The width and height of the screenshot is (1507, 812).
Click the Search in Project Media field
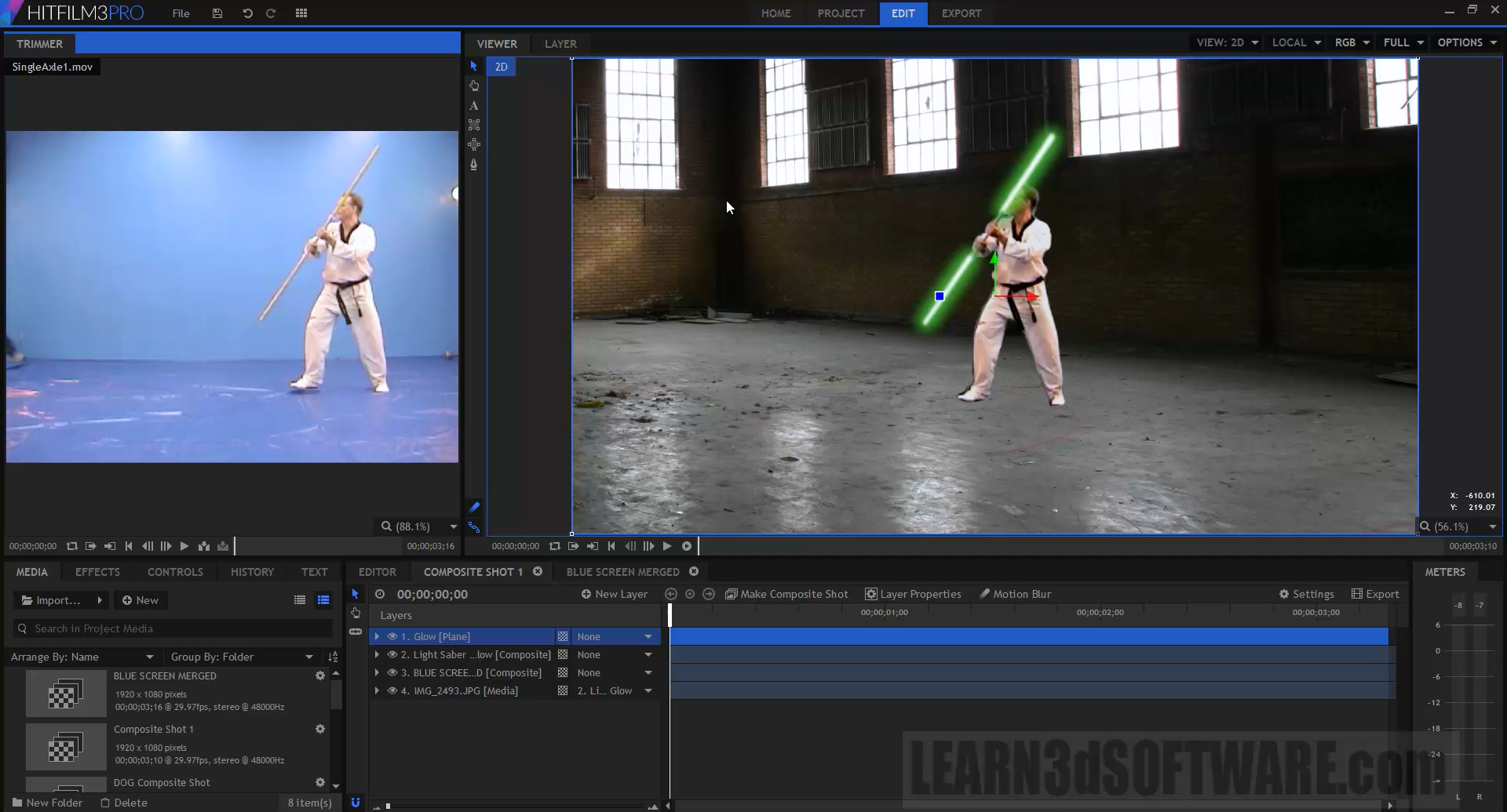[173, 628]
